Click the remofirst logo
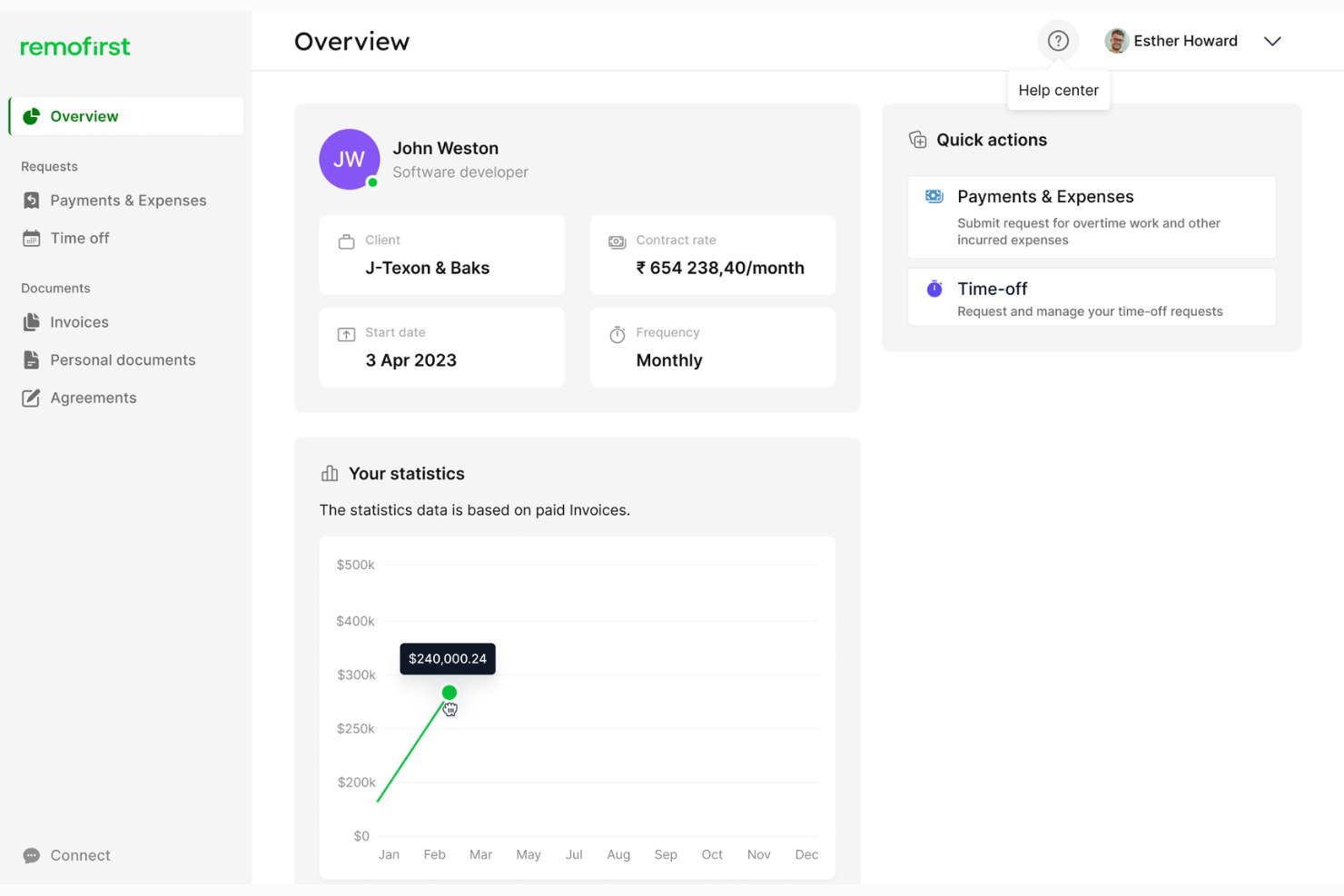 point(75,46)
